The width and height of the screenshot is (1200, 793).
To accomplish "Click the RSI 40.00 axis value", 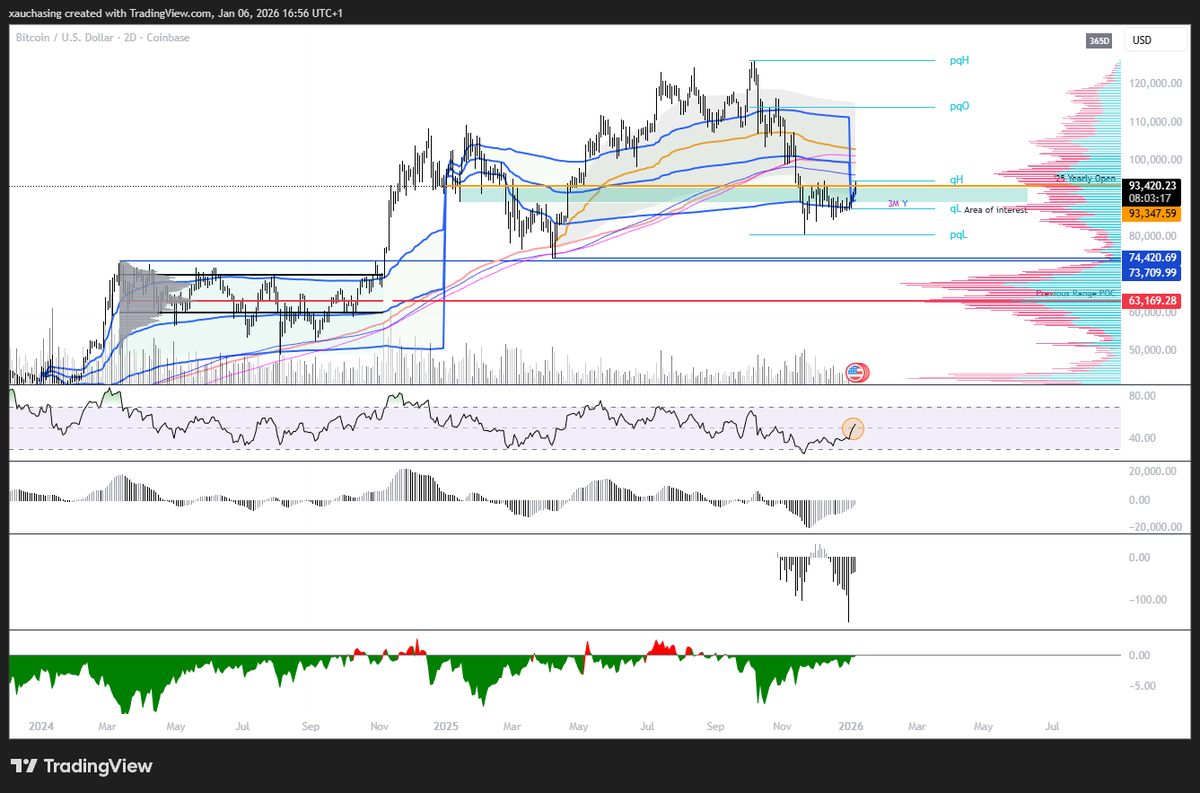I will pos(1143,438).
